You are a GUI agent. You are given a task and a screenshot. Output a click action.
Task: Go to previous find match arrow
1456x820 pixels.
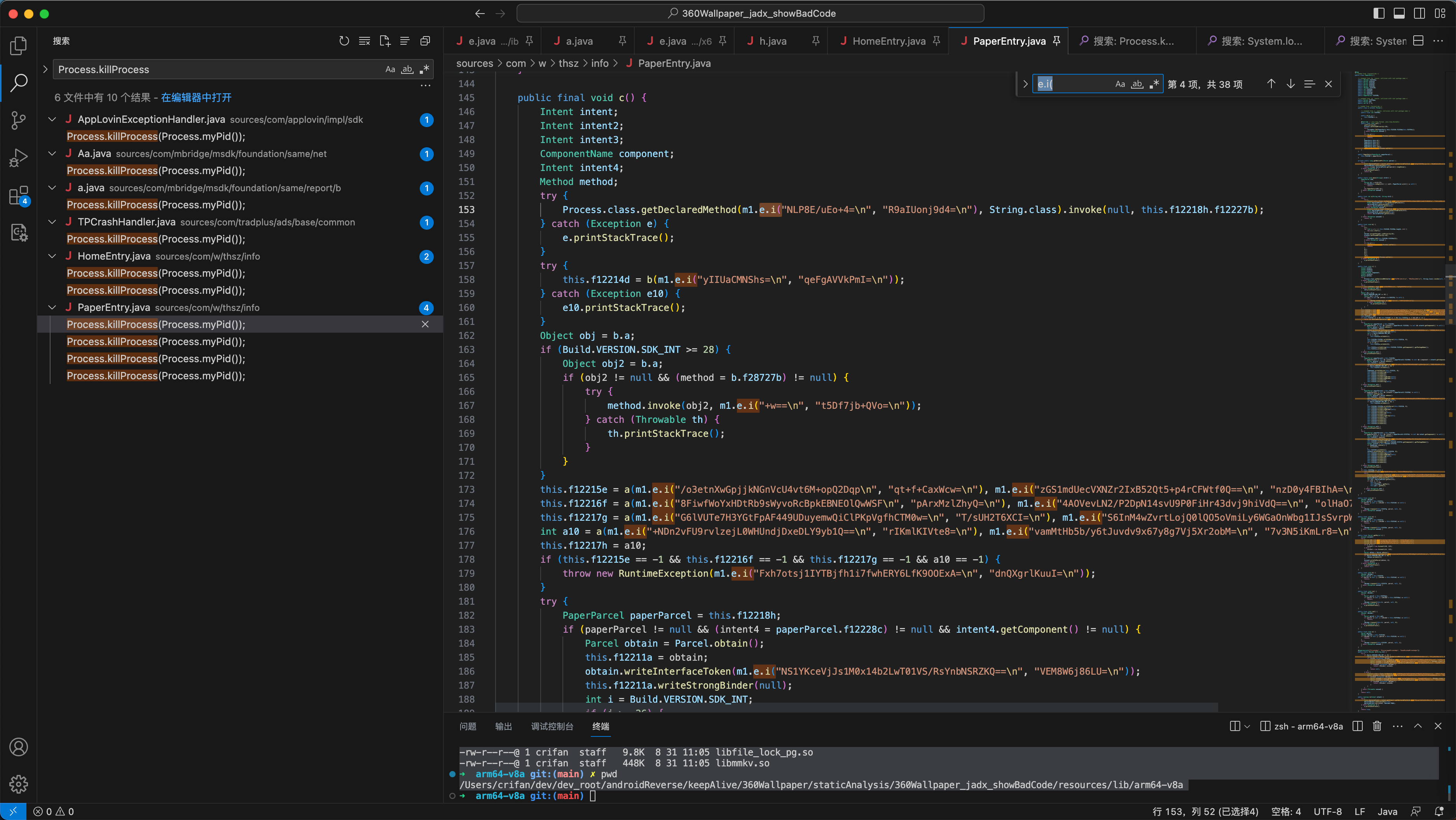1271,84
